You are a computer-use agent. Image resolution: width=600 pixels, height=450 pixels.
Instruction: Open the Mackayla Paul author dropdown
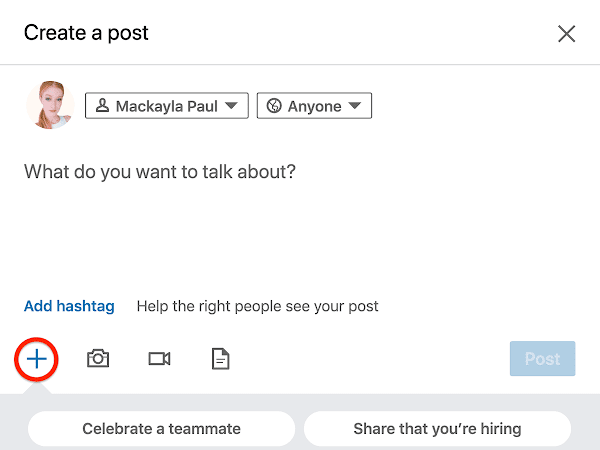coord(167,106)
